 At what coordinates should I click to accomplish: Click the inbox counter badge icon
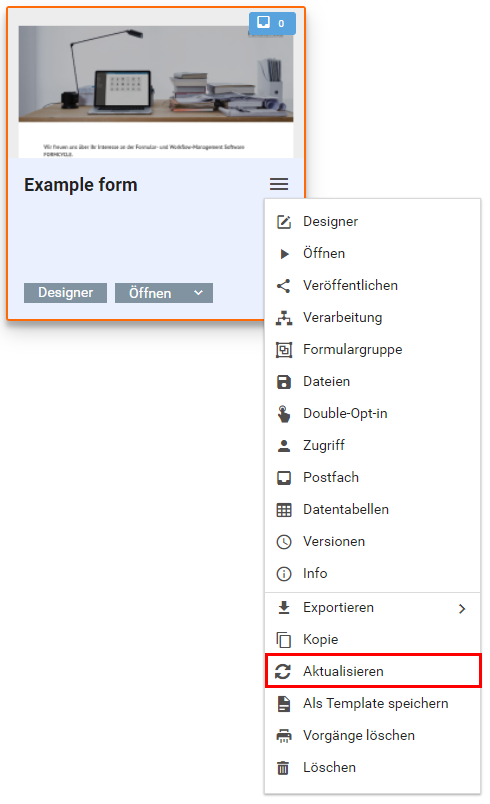click(263, 22)
